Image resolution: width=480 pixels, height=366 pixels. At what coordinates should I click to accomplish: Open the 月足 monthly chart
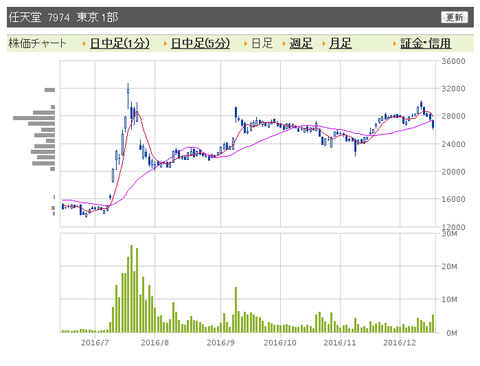pyautogui.click(x=340, y=43)
